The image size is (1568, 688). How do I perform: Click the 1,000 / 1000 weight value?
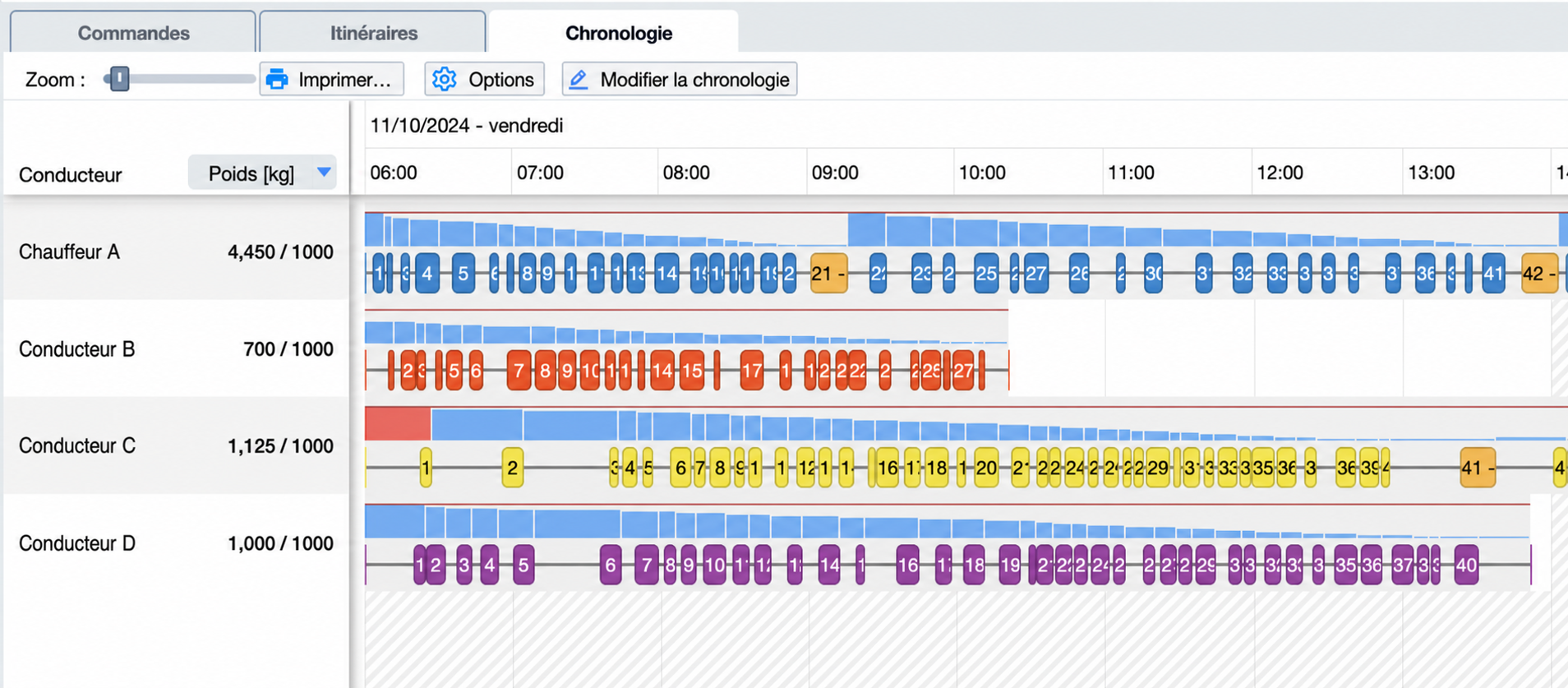[280, 543]
